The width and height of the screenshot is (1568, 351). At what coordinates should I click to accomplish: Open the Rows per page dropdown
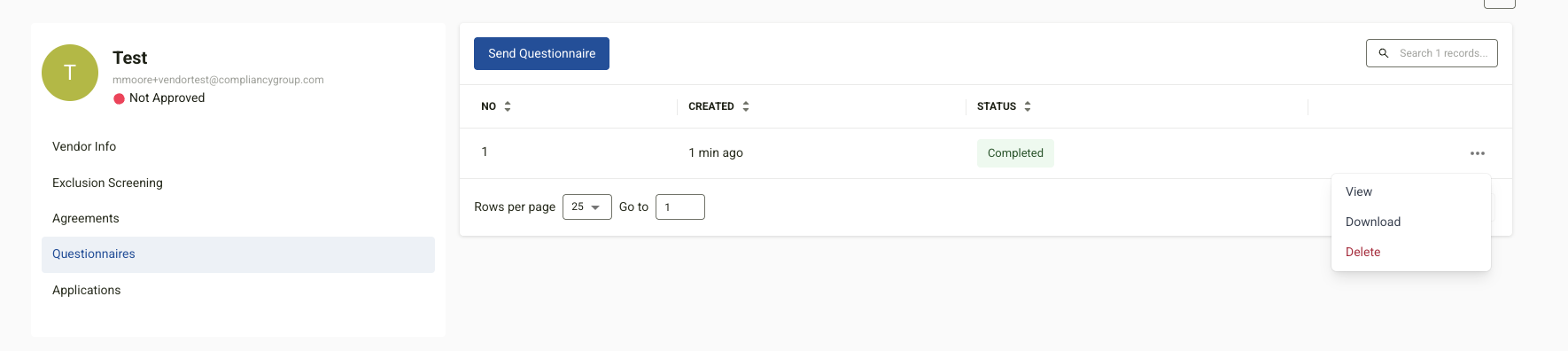[586, 207]
